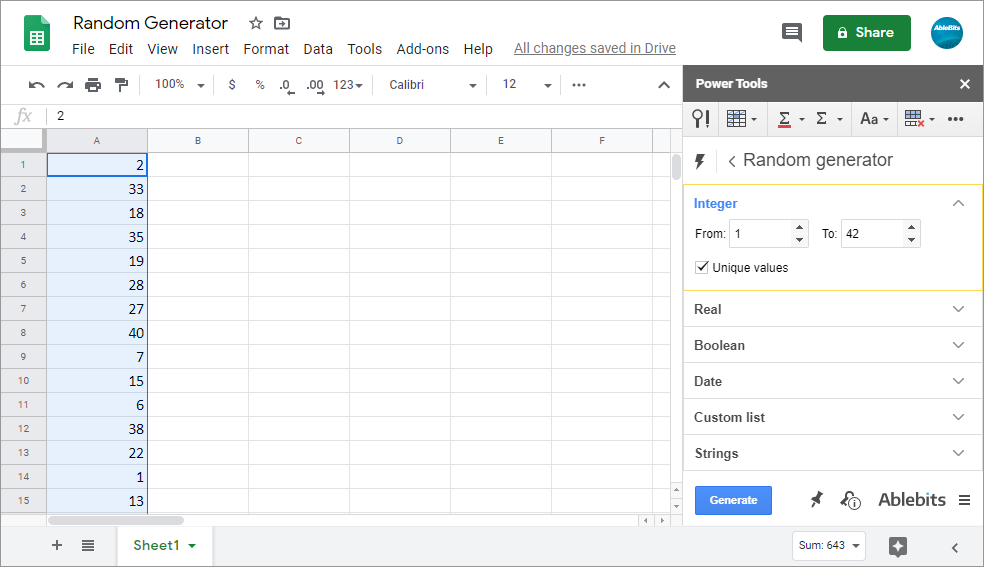Open the Google Sheets home icon
984x567 pixels.
coord(37,33)
